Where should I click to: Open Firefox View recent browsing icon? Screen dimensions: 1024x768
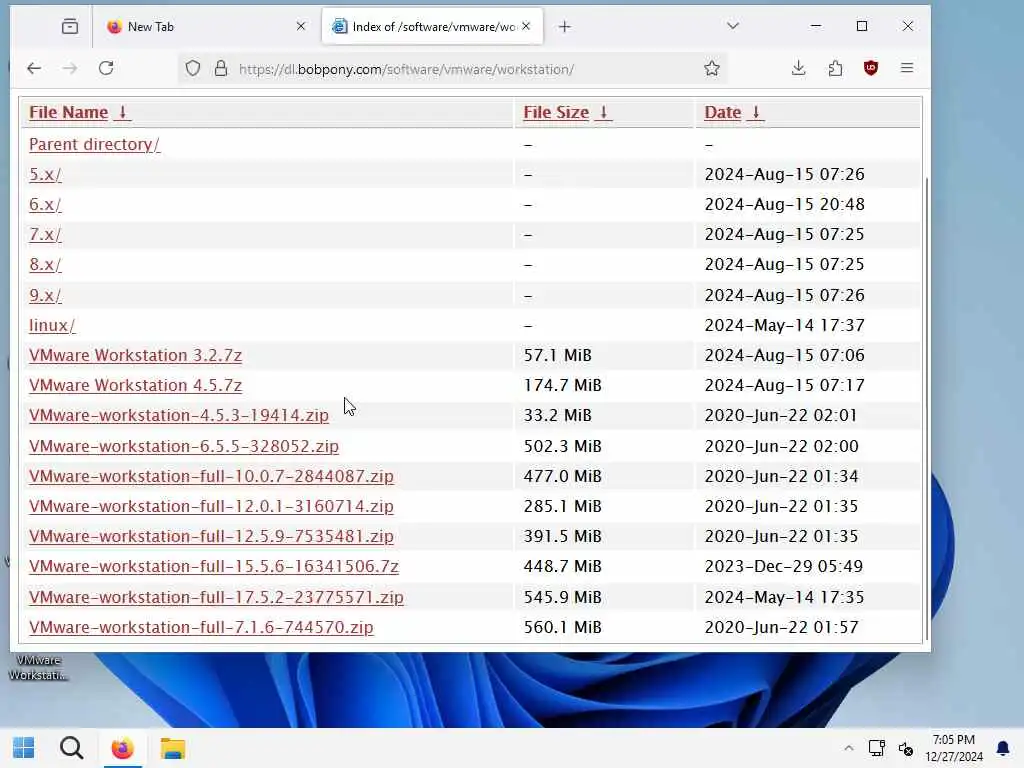click(70, 26)
